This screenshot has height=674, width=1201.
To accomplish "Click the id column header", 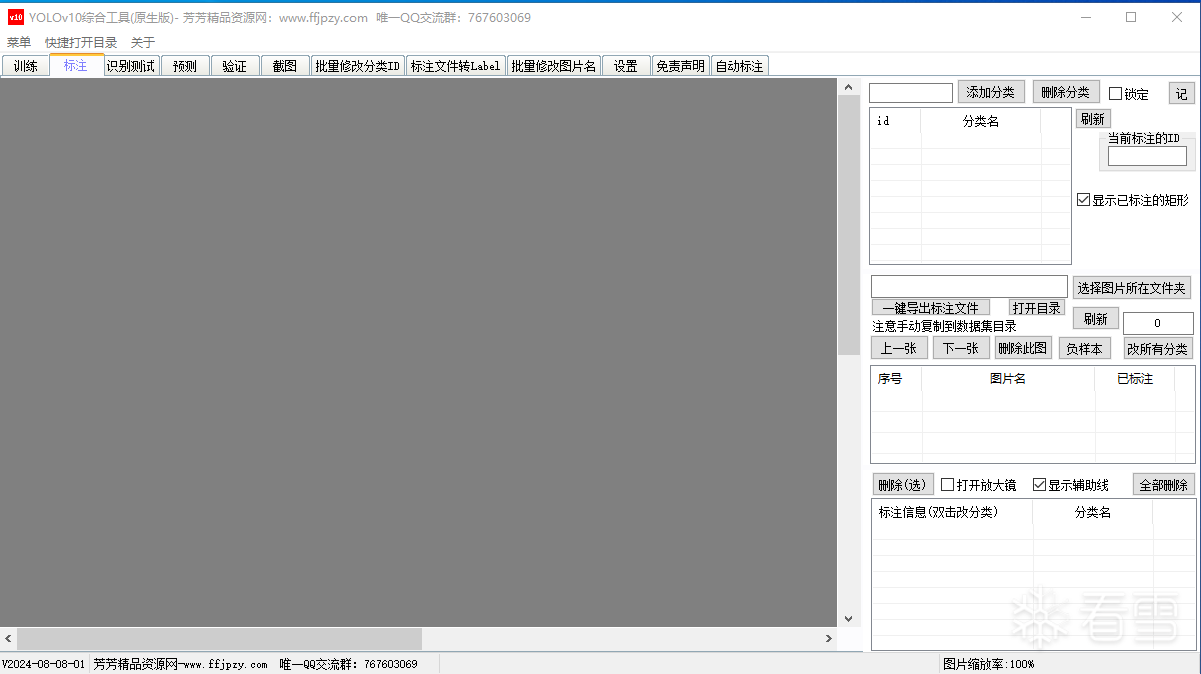I will pyautogui.click(x=896, y=121).
